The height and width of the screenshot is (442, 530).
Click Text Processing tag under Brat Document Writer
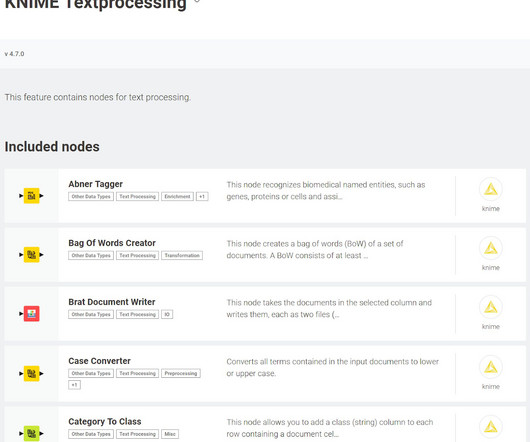tap(138, 314)
